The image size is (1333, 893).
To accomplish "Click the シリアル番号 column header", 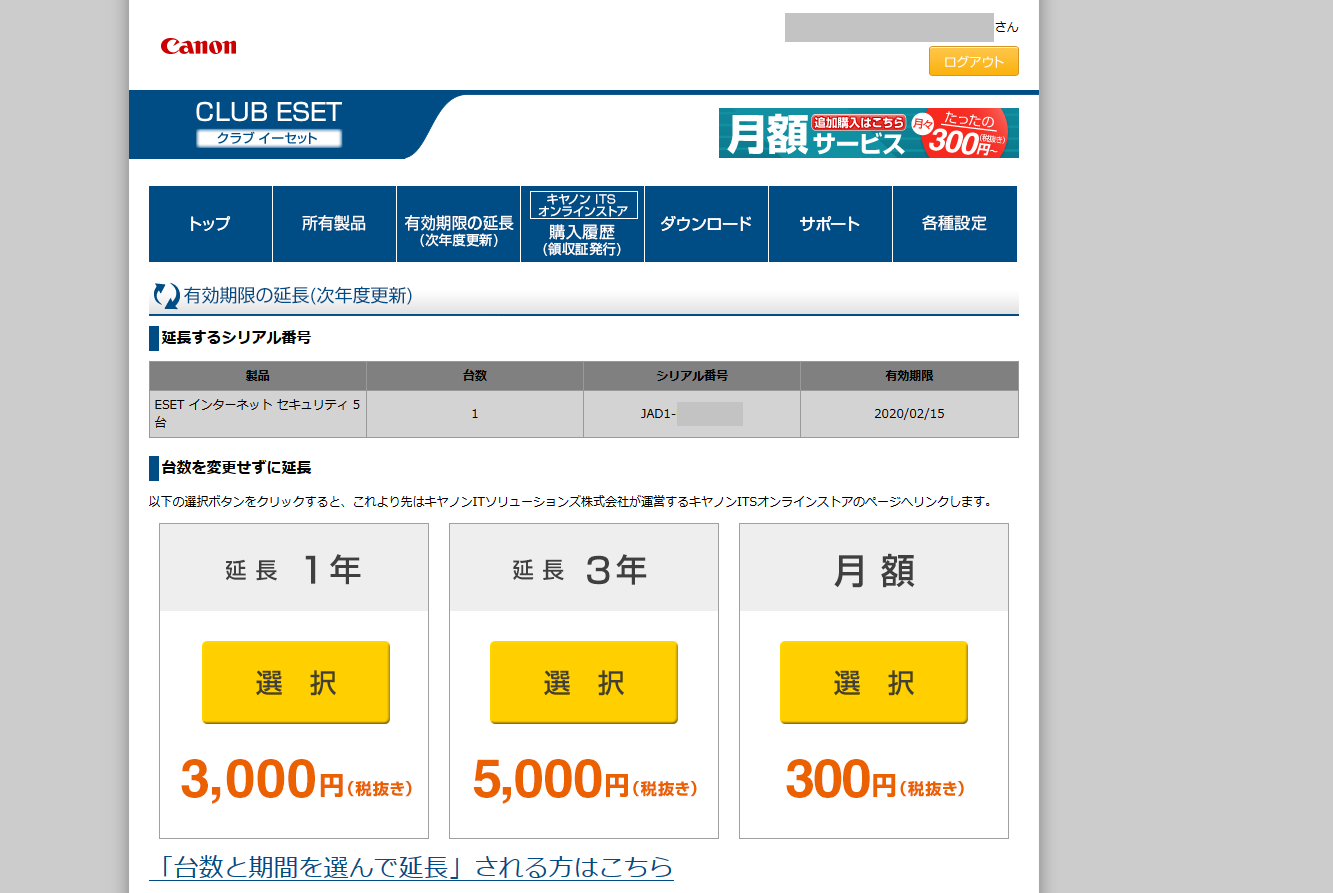I will (x=692, y=376).
